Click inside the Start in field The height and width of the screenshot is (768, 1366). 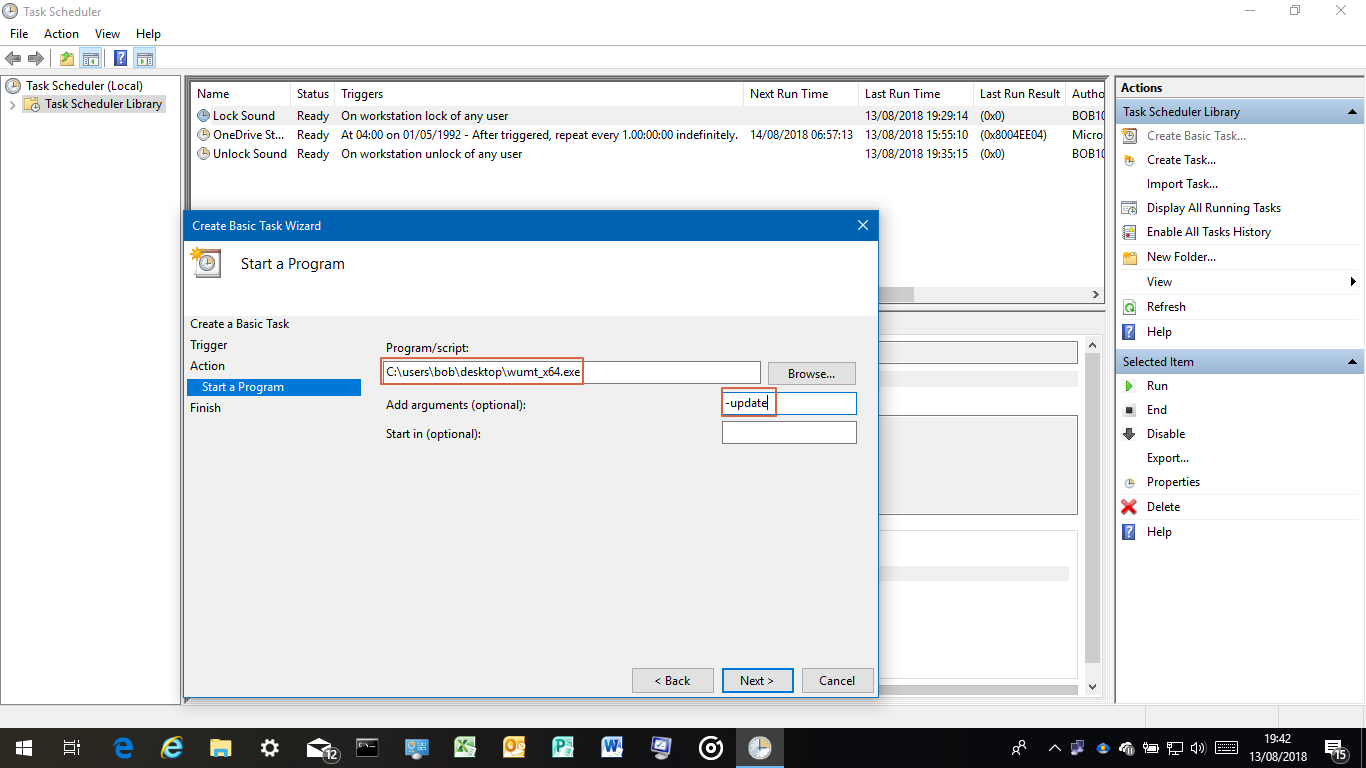(x=789, y=433)
